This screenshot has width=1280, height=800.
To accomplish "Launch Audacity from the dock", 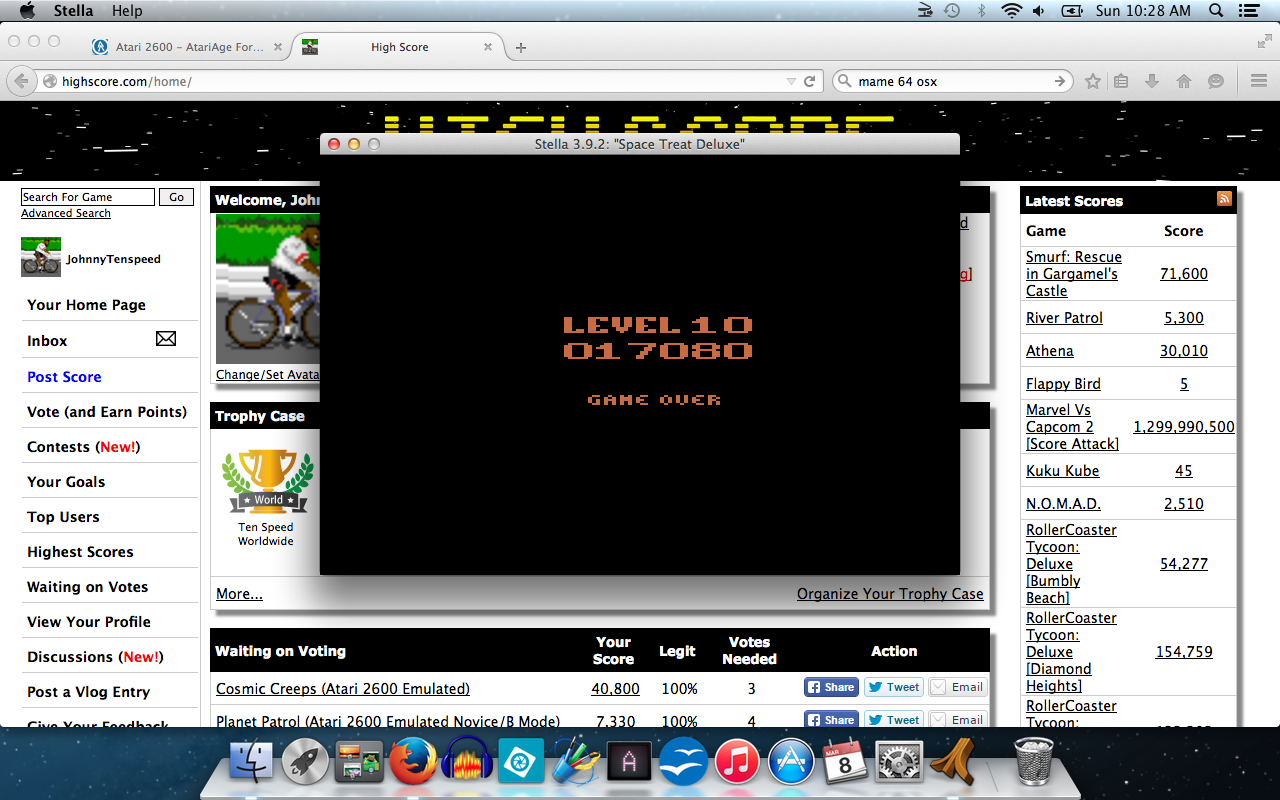I will 466,765.
